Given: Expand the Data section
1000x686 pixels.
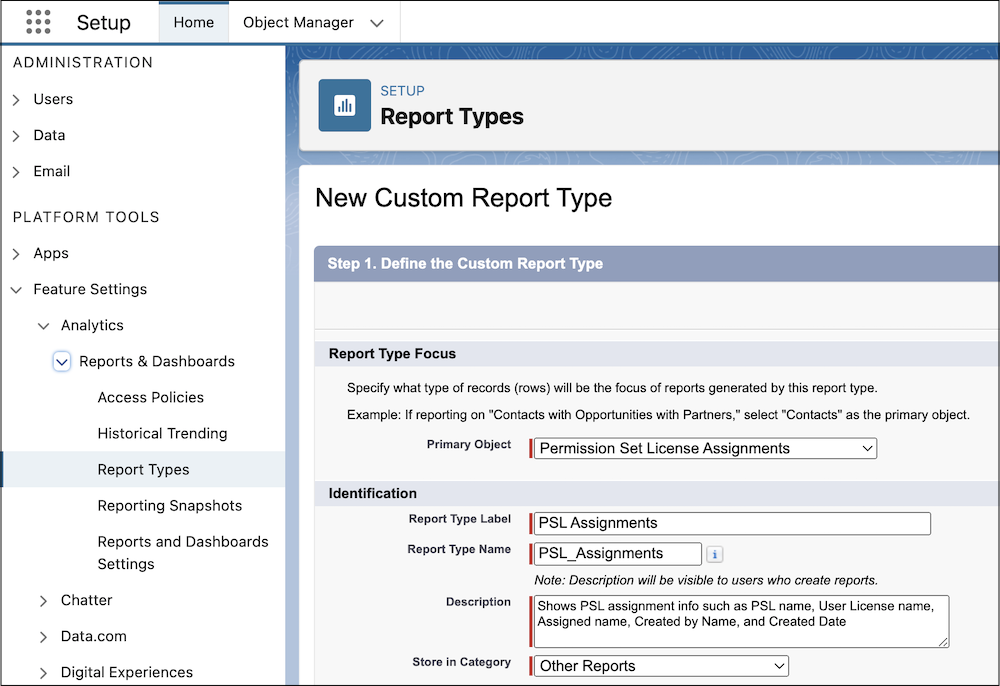Looking at the screenshot, I should click(16, 136).
